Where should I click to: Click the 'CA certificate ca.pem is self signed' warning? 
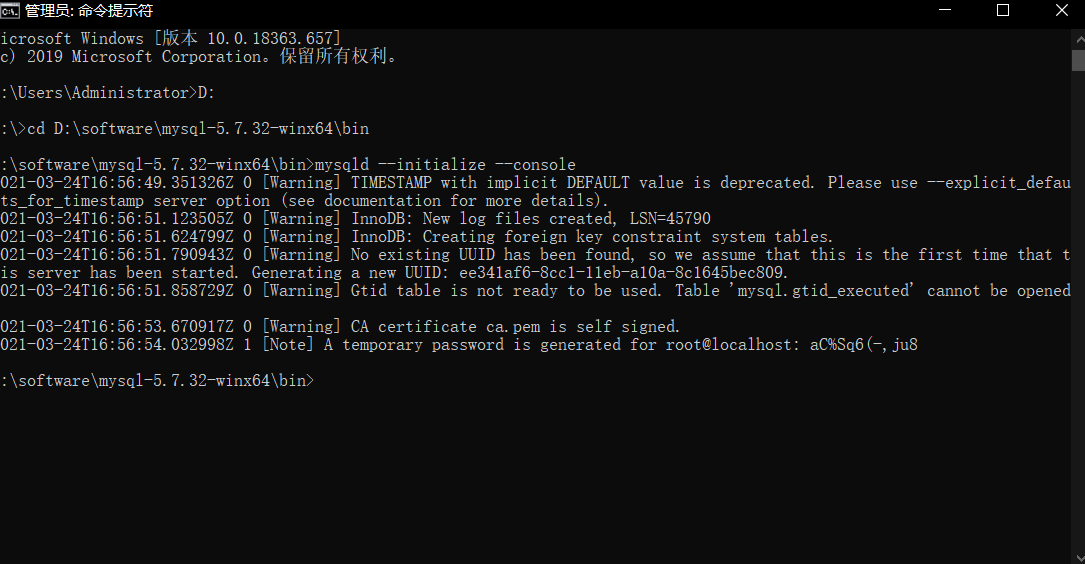point(516,327)
